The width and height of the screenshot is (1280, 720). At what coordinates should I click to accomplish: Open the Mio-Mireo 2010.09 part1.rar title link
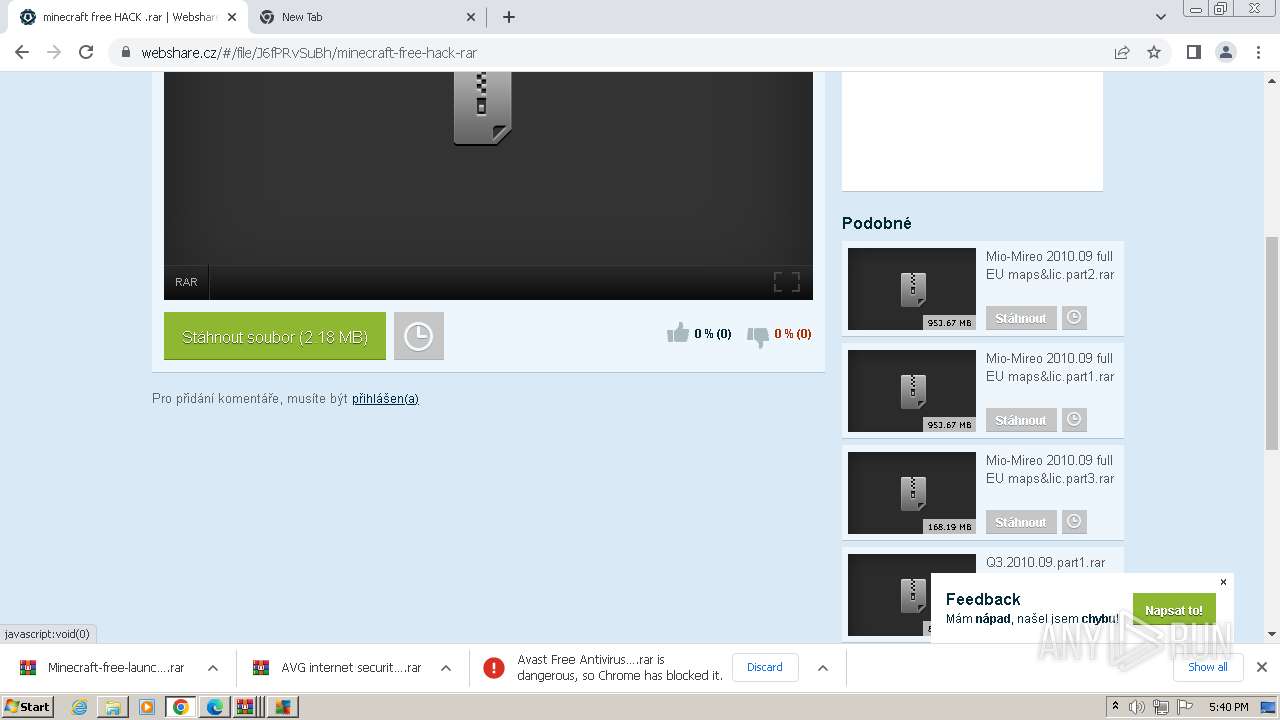1050,368
